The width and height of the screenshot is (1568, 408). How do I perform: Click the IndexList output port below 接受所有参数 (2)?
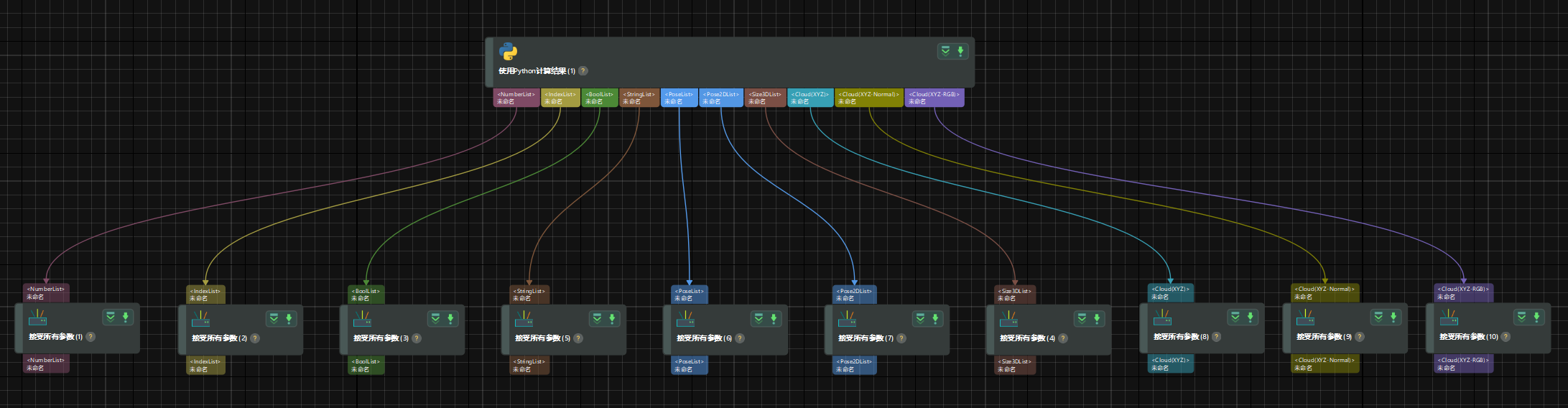[x=205, y=366]
